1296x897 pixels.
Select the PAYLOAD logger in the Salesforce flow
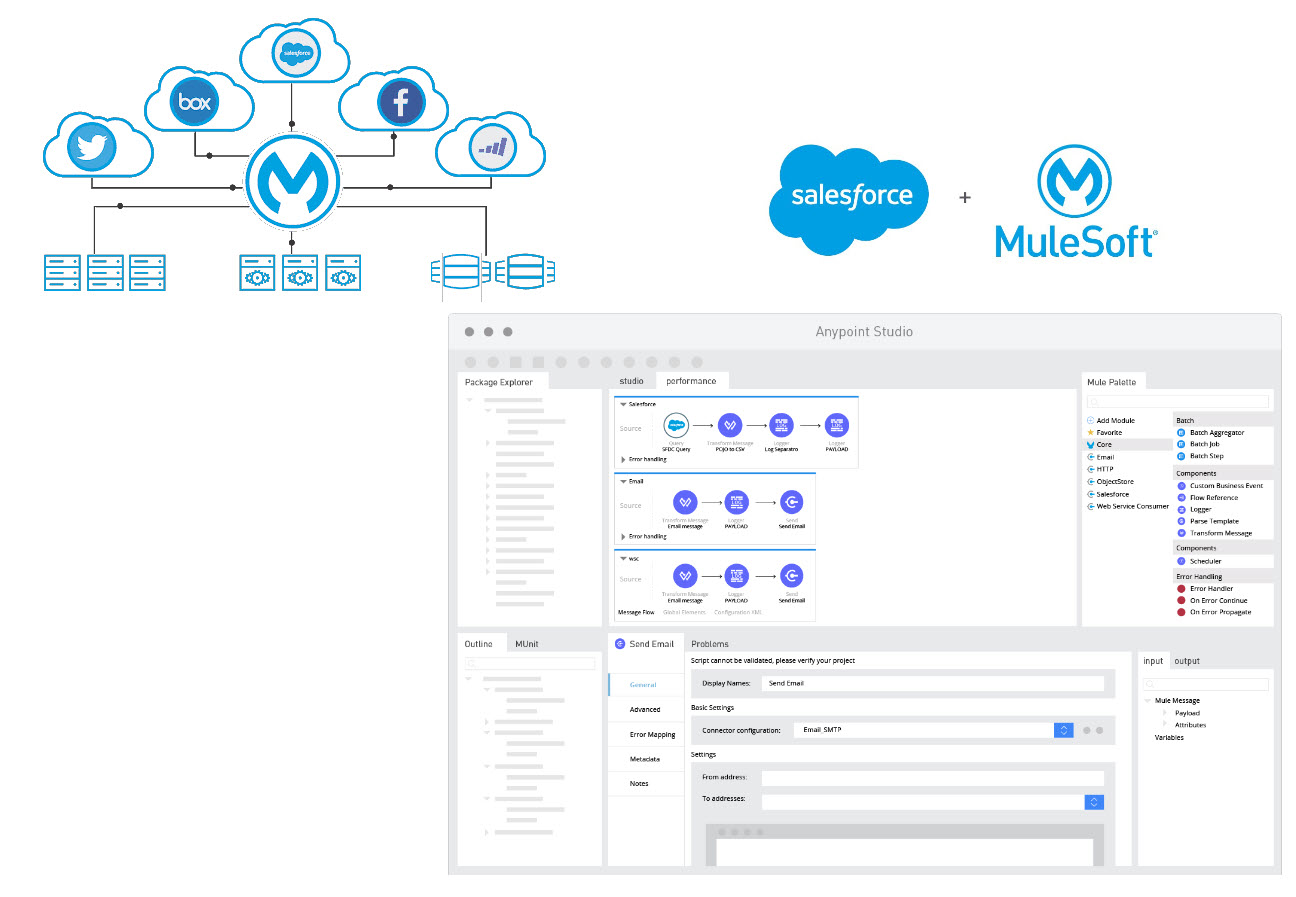point(836,426)
